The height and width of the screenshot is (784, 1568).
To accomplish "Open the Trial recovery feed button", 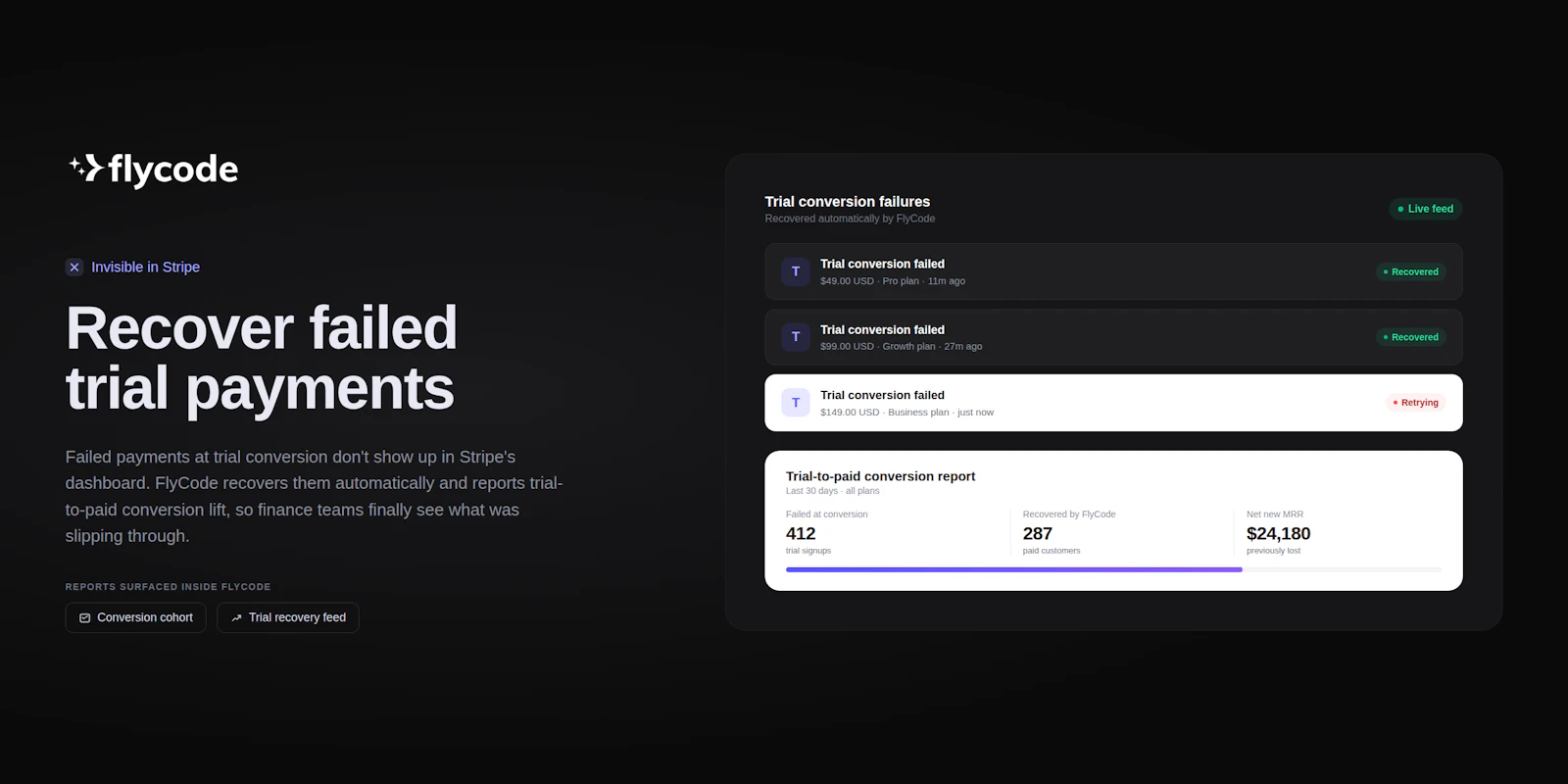I will pos(288,617).
